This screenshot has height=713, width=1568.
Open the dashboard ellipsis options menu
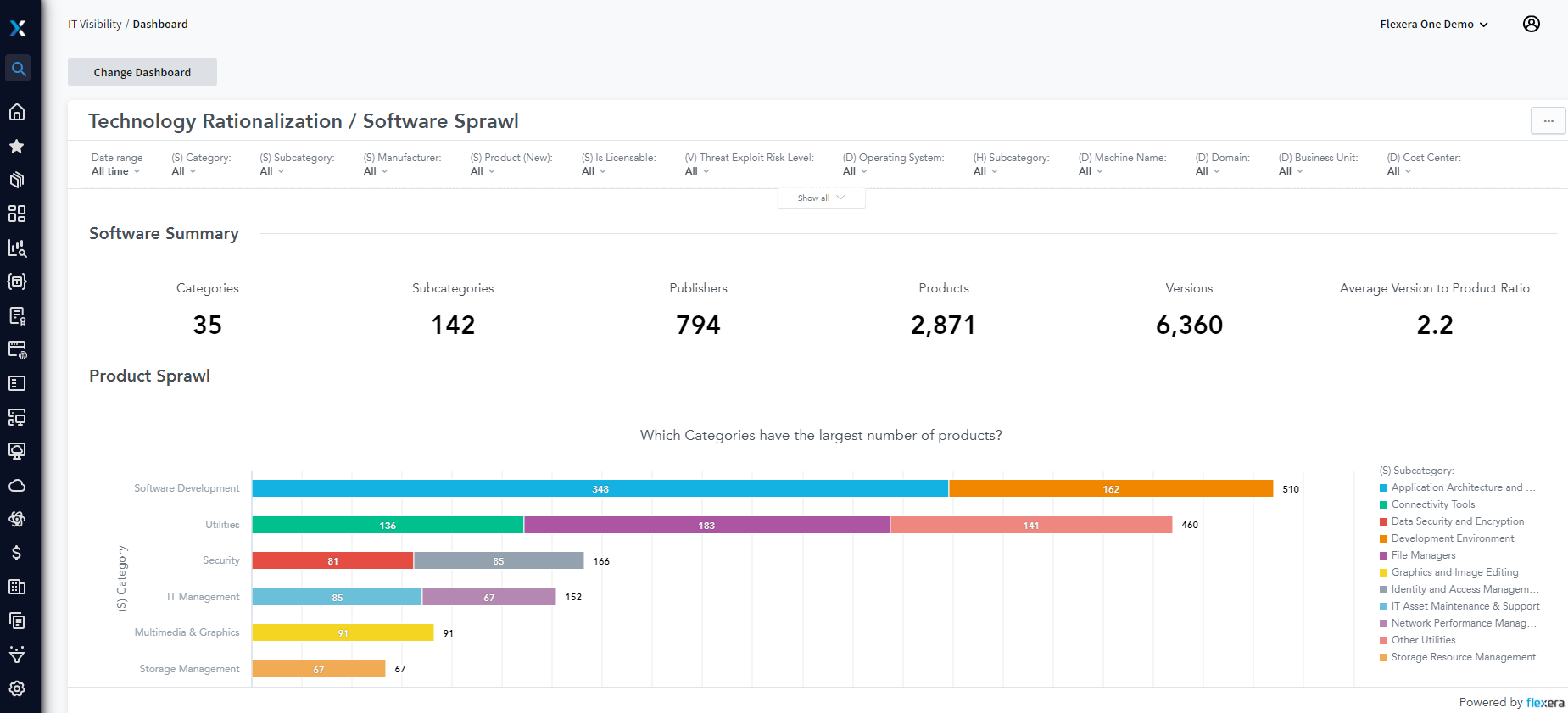[1548, 120]
